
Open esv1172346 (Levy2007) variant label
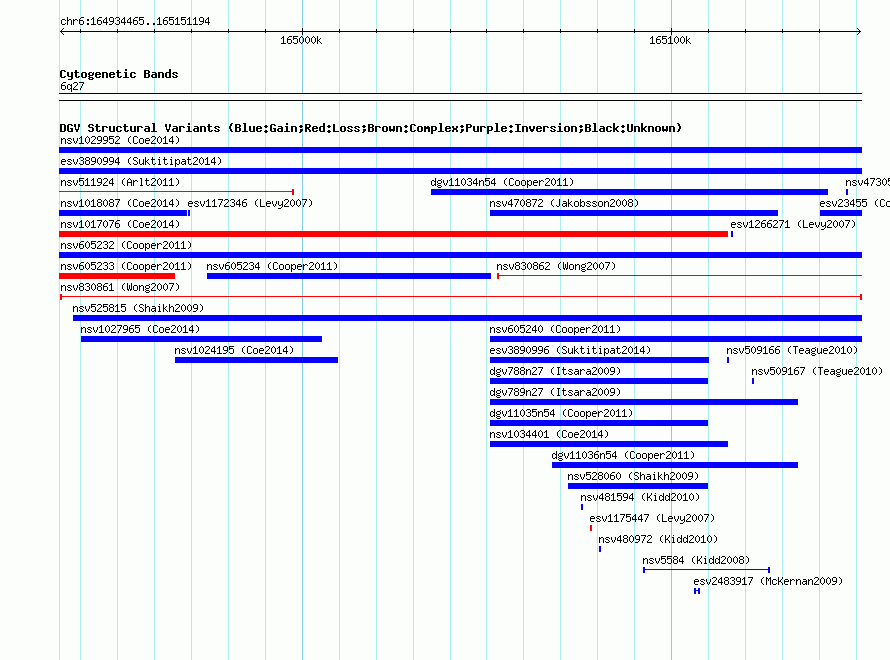[250, 203]
